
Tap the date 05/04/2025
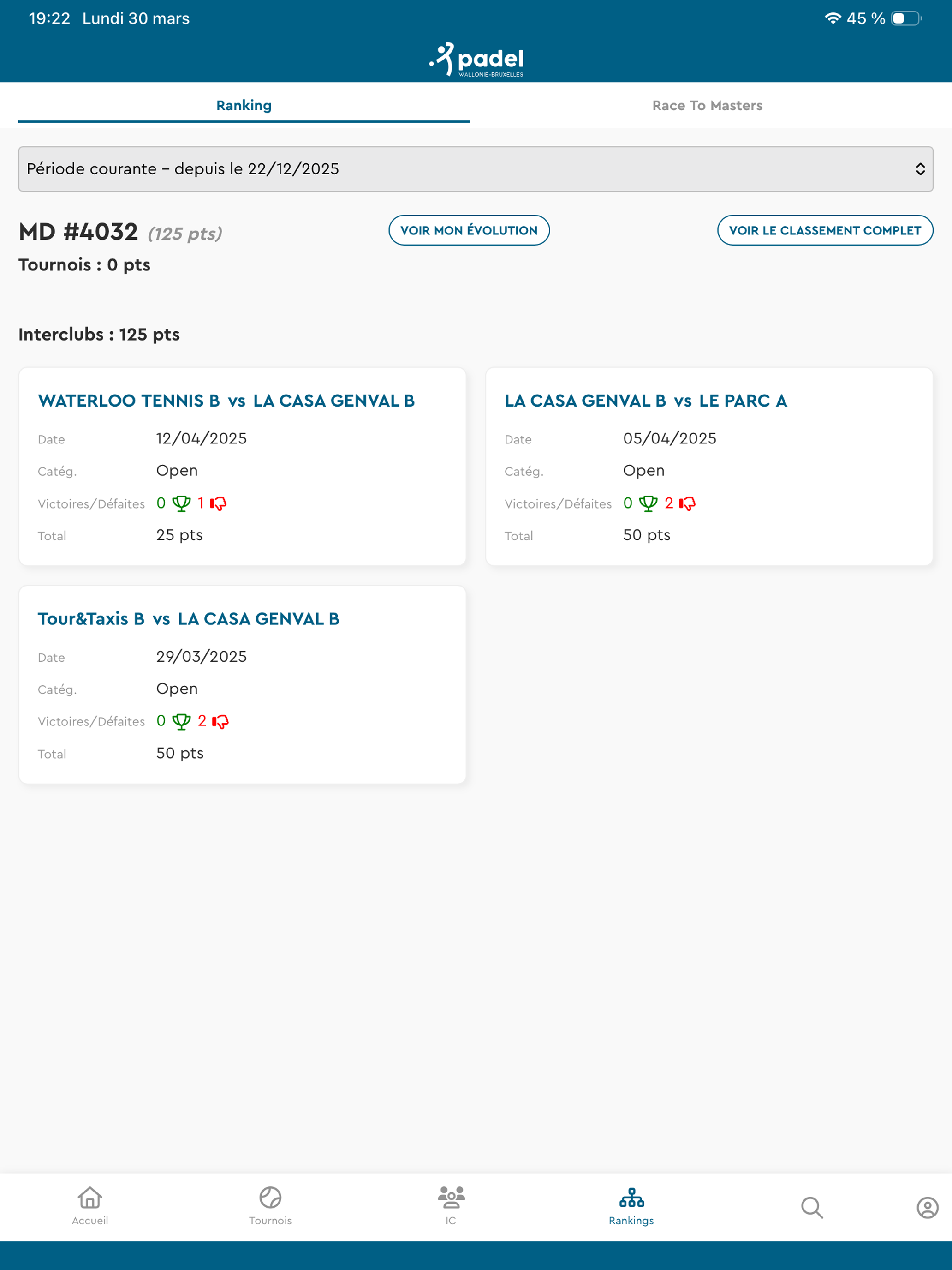(x=670, y=439)
